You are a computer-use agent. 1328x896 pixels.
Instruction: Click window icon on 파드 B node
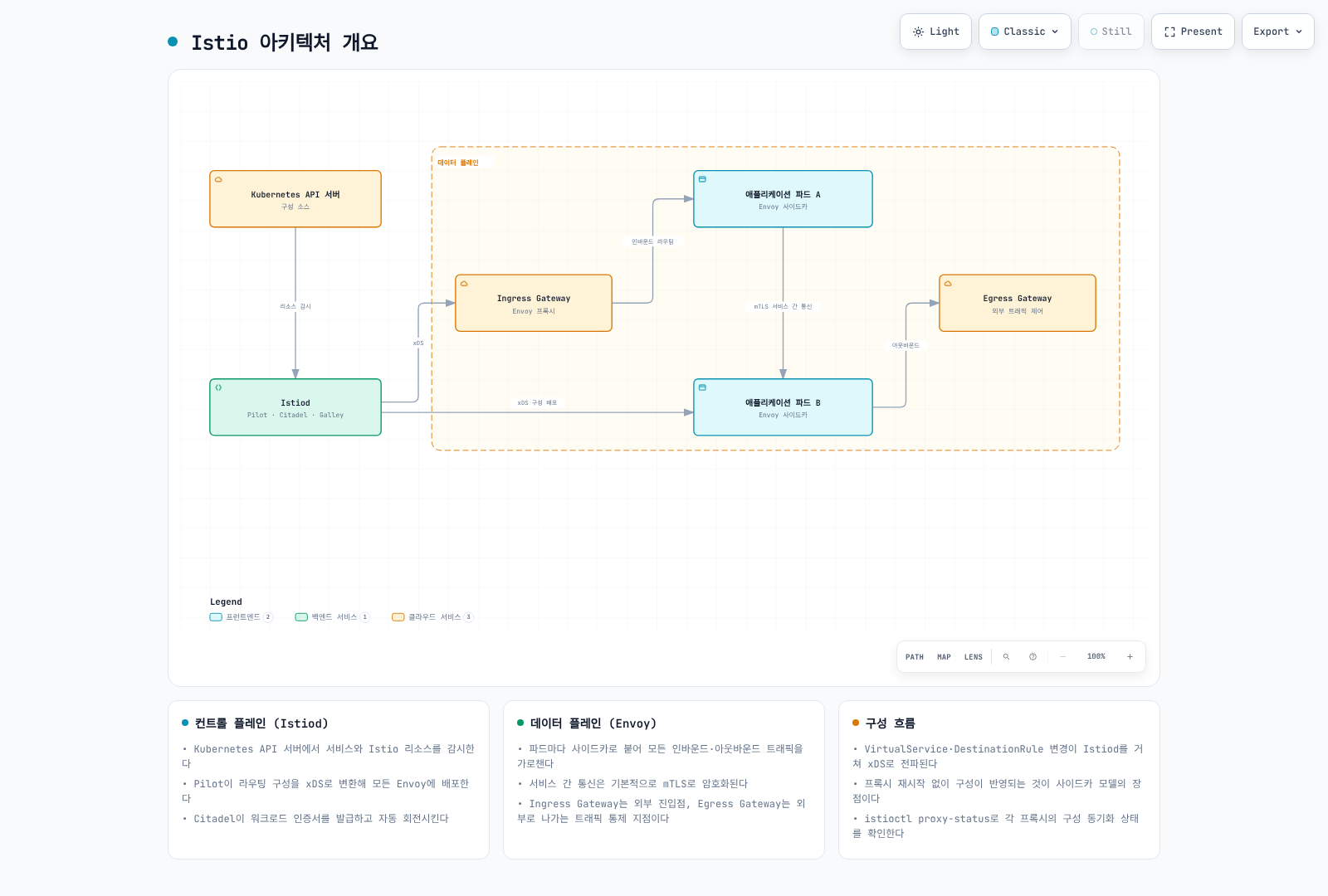702,387
